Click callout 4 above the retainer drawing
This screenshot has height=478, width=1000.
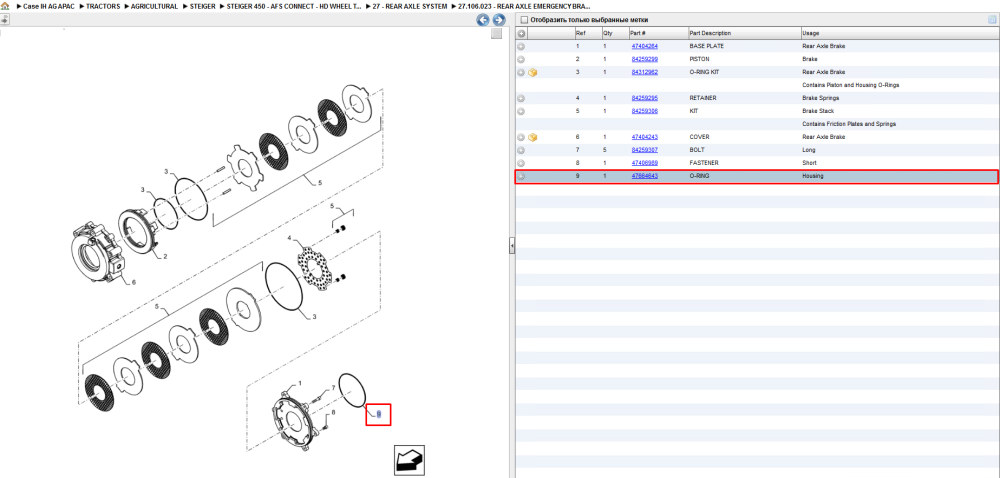289,239
